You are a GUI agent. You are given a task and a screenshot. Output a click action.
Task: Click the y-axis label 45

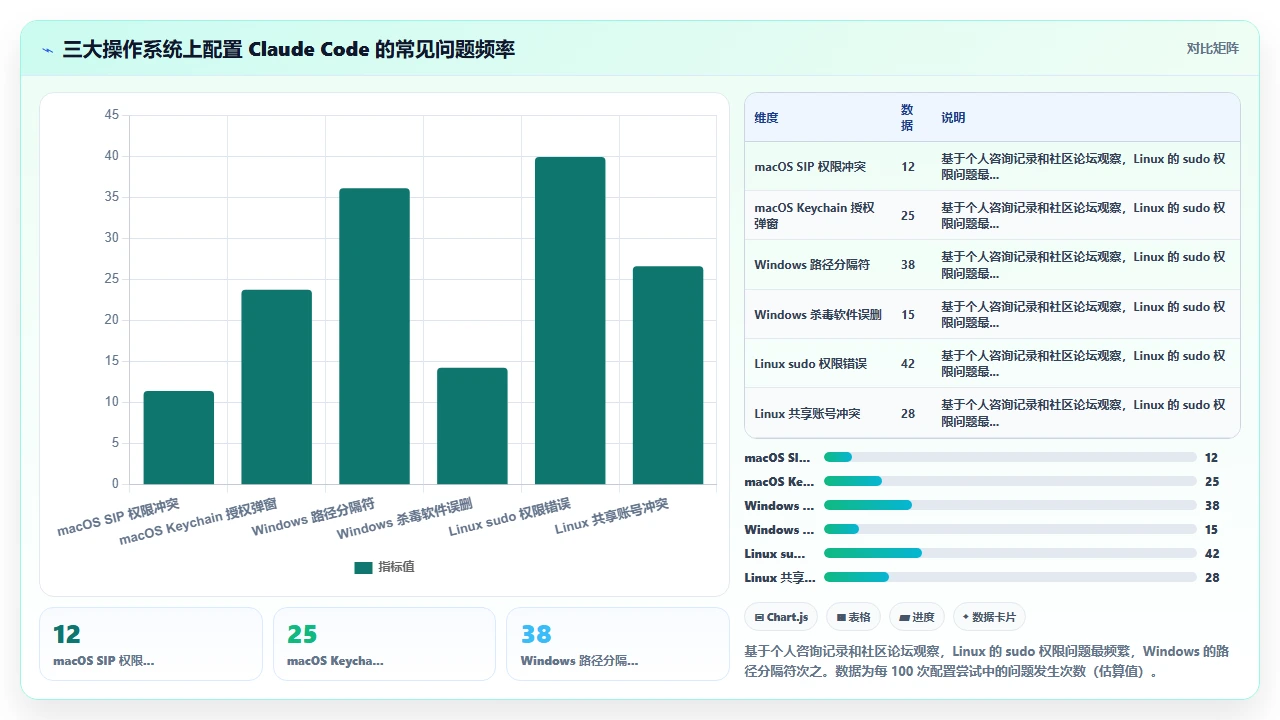point(111,115)
